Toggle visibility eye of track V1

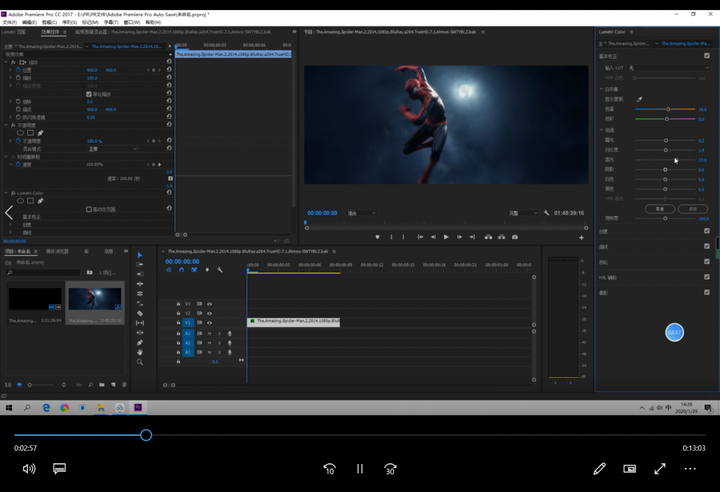pyautogui.click(x=209, y=322)
